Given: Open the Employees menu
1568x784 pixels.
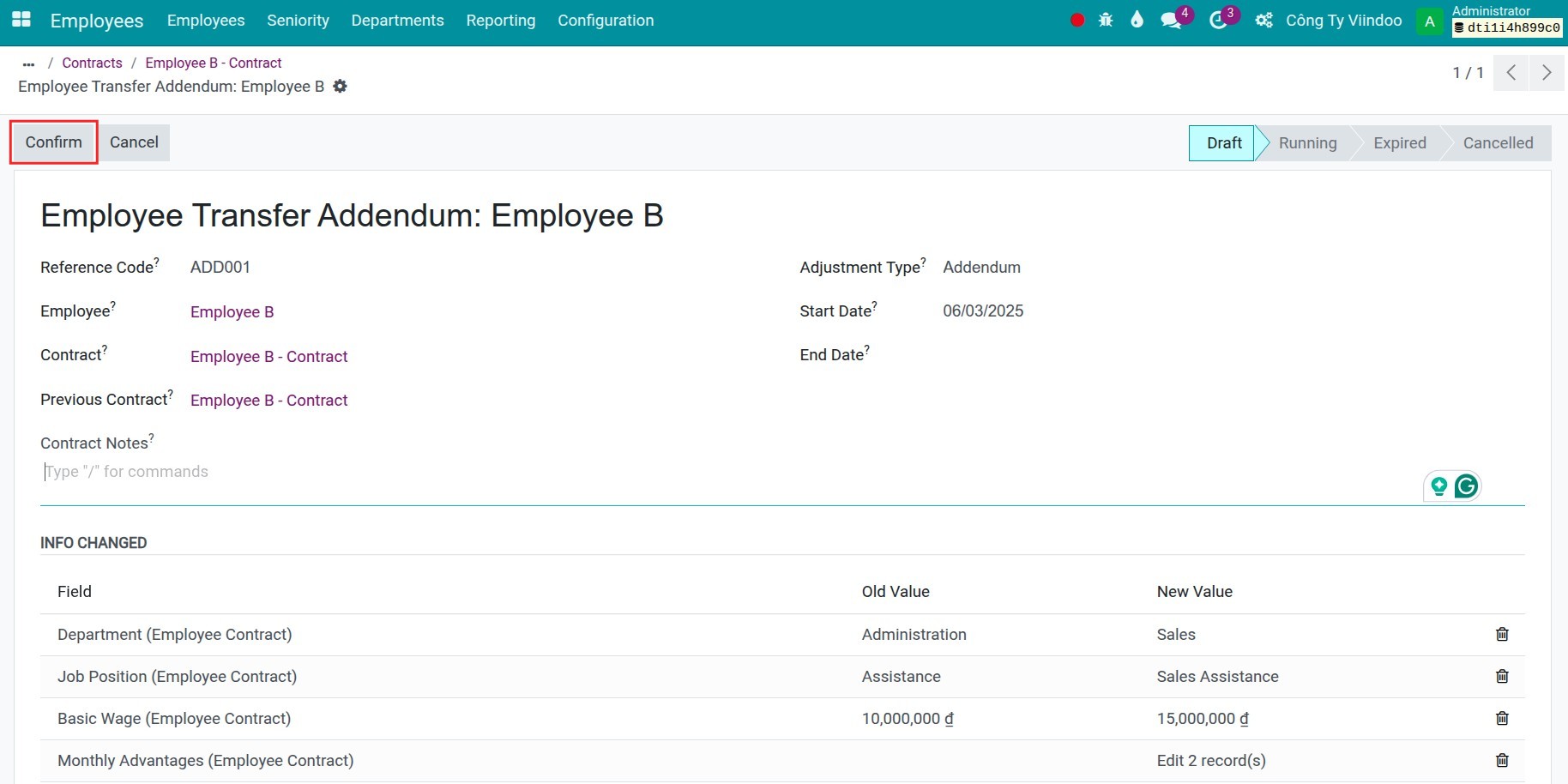Looking at the screenshot, I should [x=206, y=21].
